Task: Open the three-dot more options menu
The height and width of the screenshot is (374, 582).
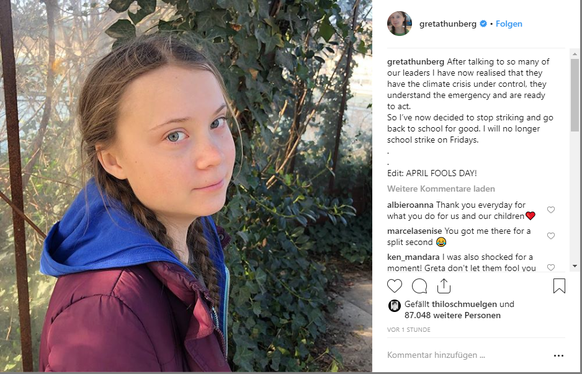Action: [x=559, y=355]
